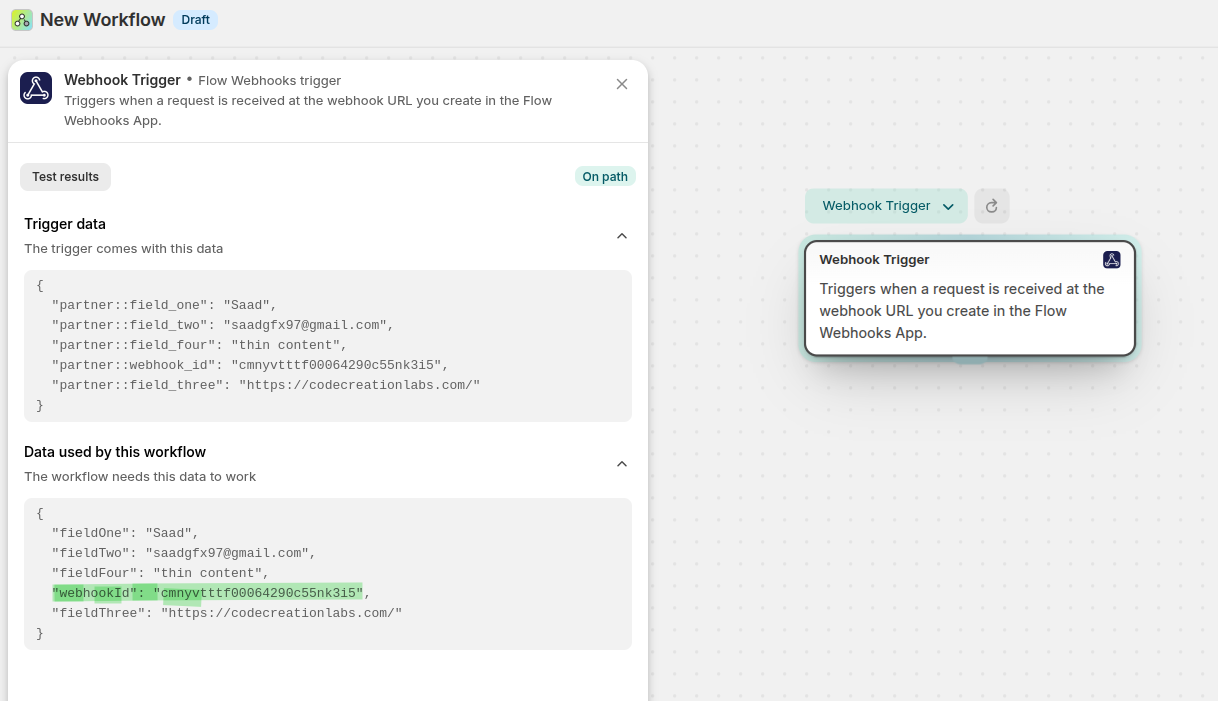Click the highlighted webhookId line
The image size is (1218, 701).
(207, 593)
